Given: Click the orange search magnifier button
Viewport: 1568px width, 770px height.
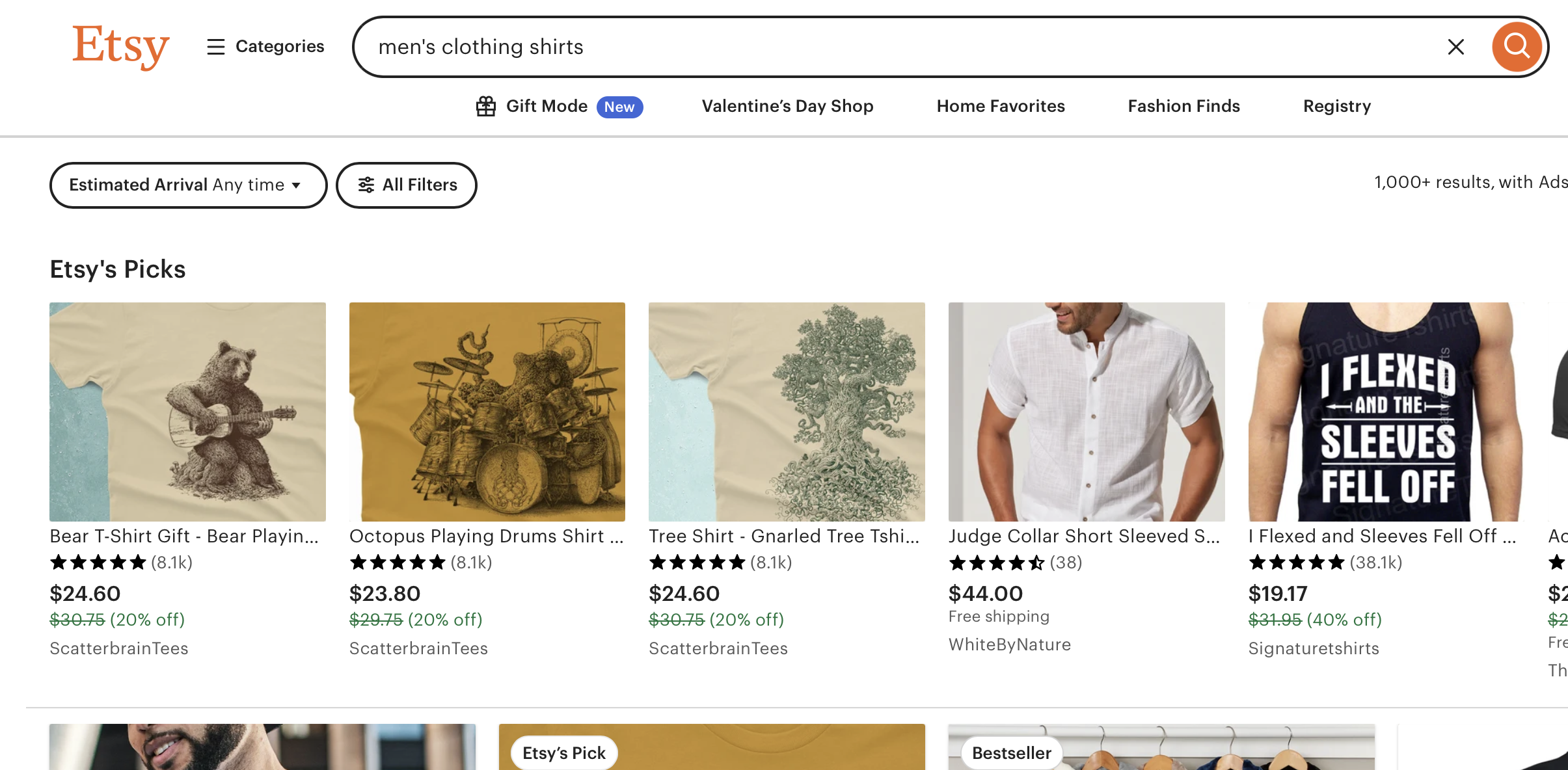Looking at the screenshot, I should (1517, 47).
